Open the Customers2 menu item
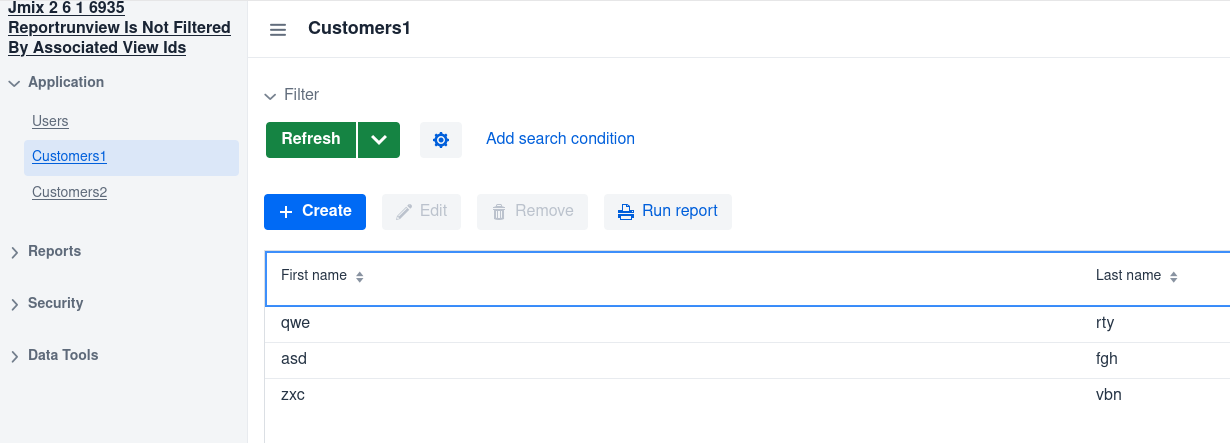The height and width of the screenshot is (443, 1230). [x=69, y=192]
